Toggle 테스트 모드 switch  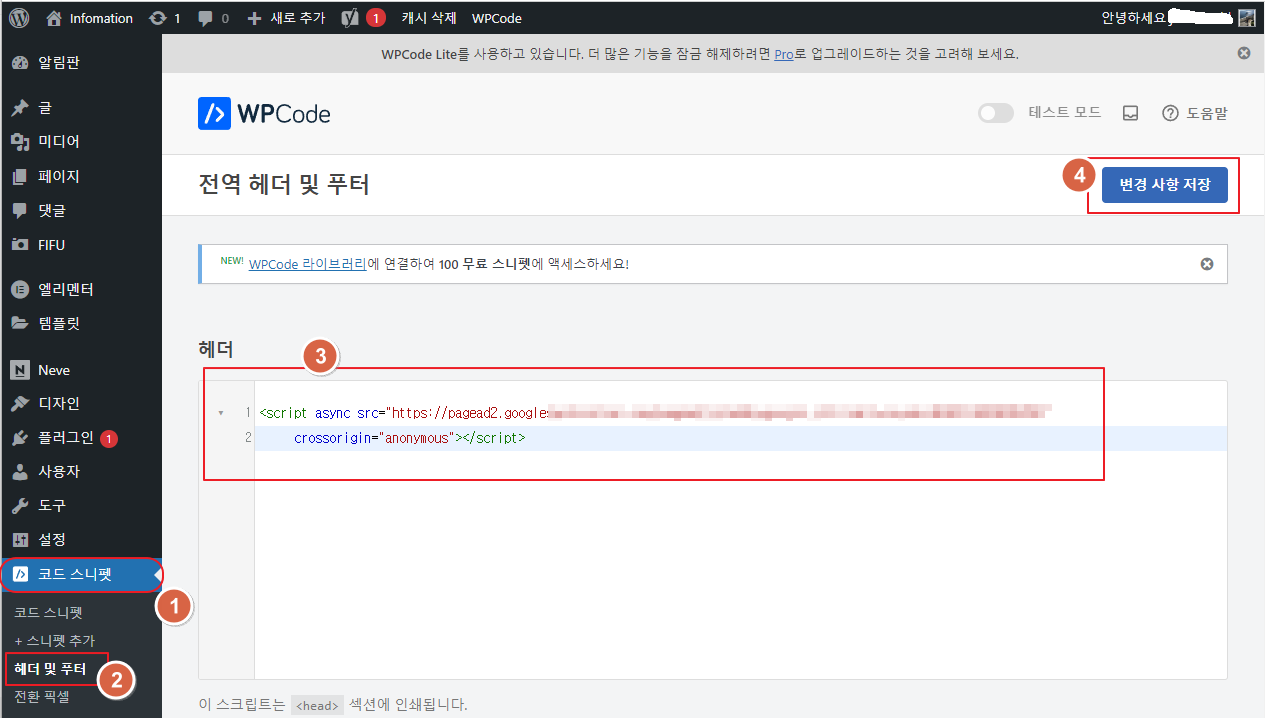click(996, 113)
